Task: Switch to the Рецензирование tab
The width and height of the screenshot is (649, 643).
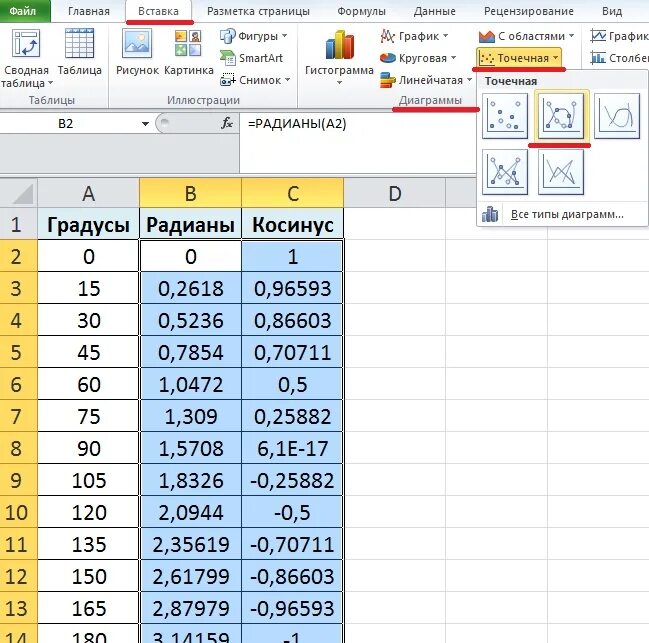Action: point(529,11)
